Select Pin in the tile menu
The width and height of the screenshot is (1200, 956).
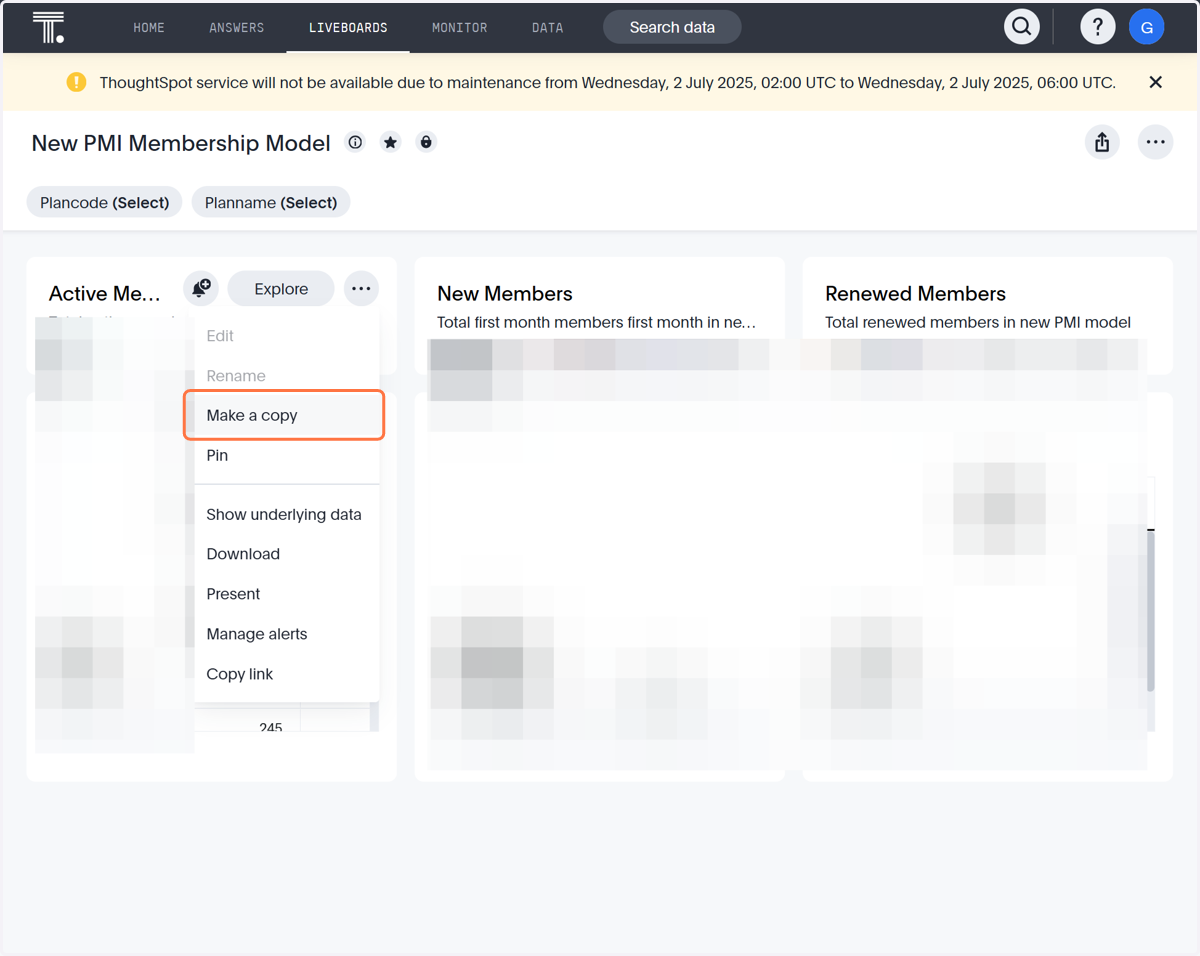287,455
